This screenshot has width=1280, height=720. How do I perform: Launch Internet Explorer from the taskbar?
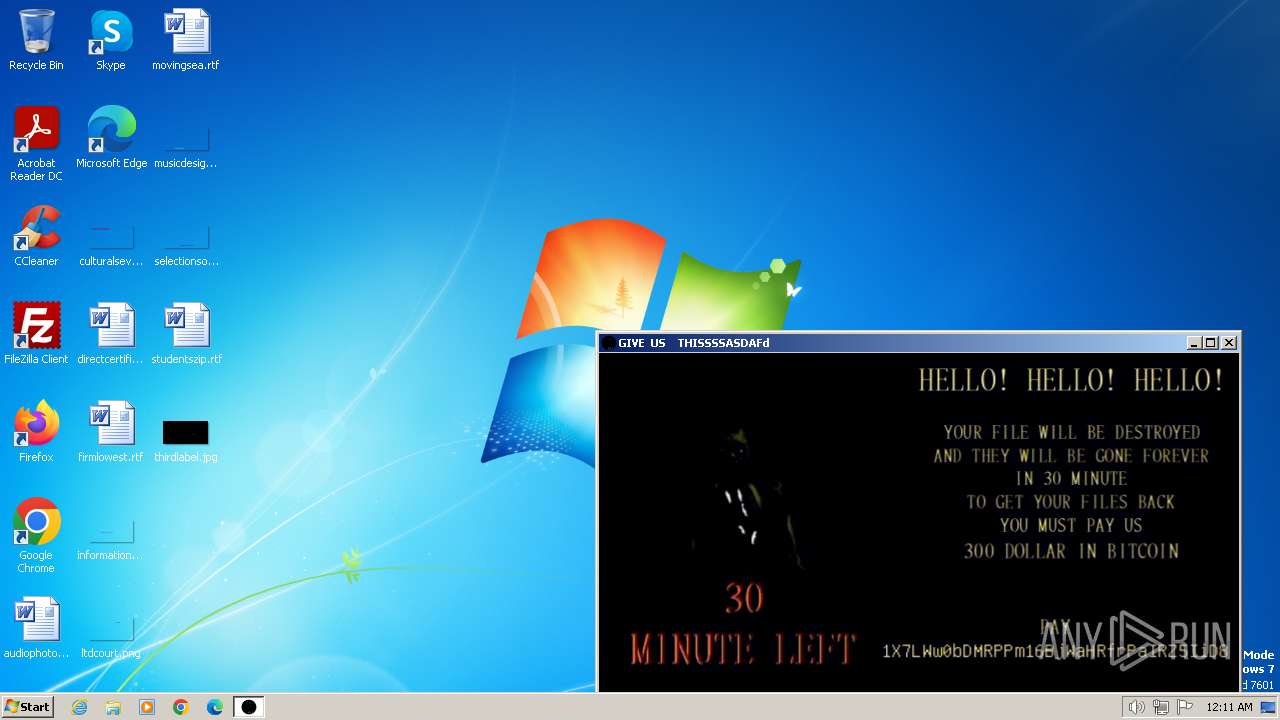click(79, 707)
